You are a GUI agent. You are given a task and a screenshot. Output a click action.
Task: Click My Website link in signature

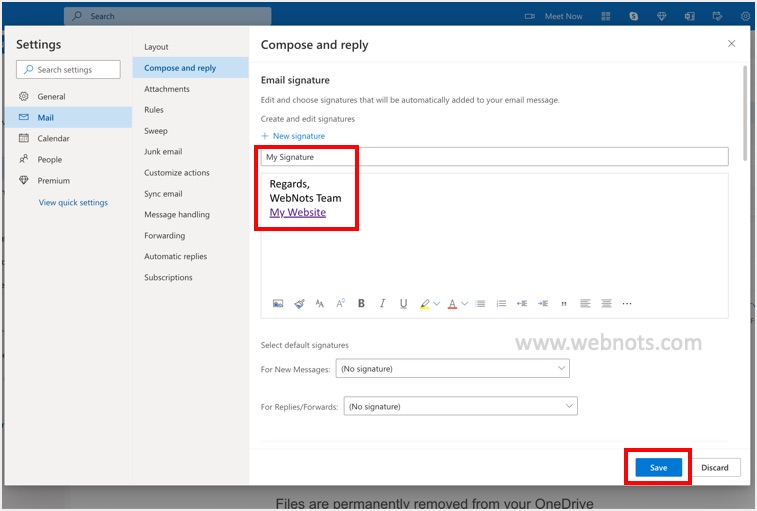(297, 213)
